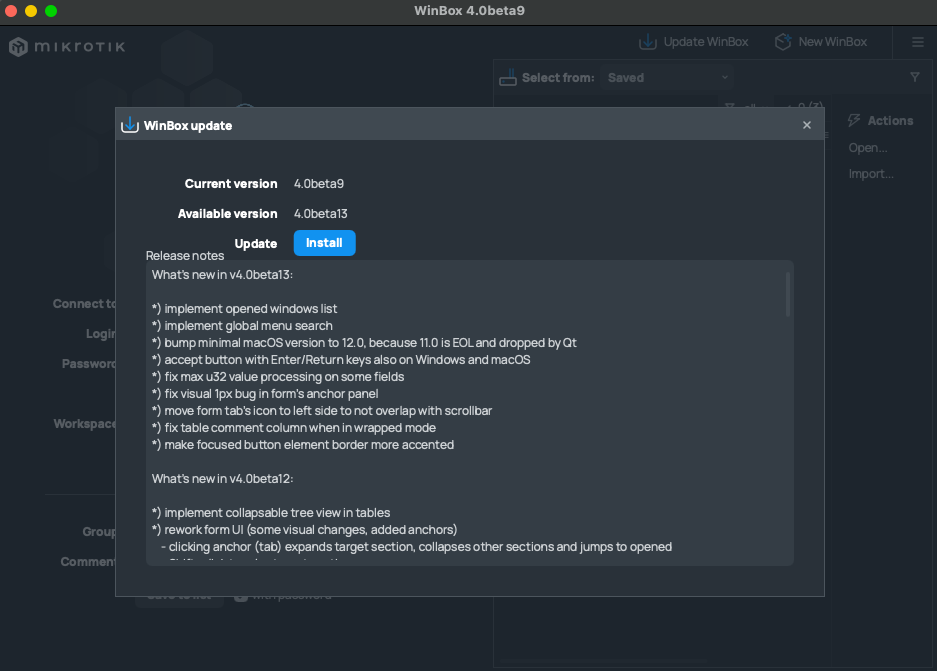Click the note about focused button element border
The image size is (937, 671).
[303, 445]
